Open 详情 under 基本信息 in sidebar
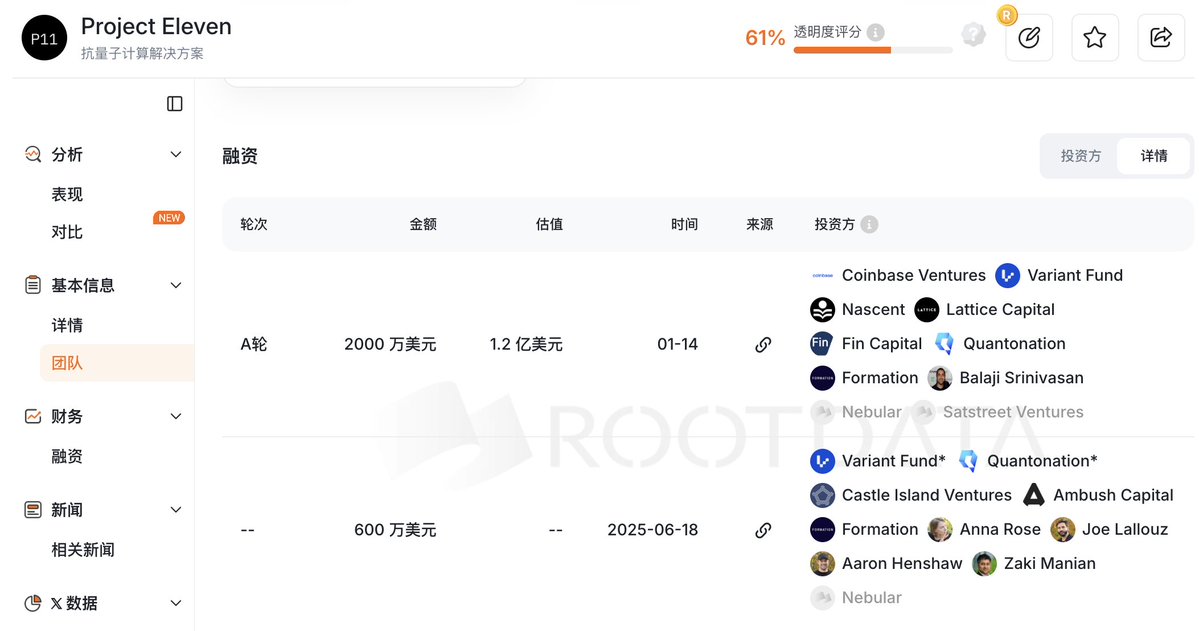 (67, 325)
